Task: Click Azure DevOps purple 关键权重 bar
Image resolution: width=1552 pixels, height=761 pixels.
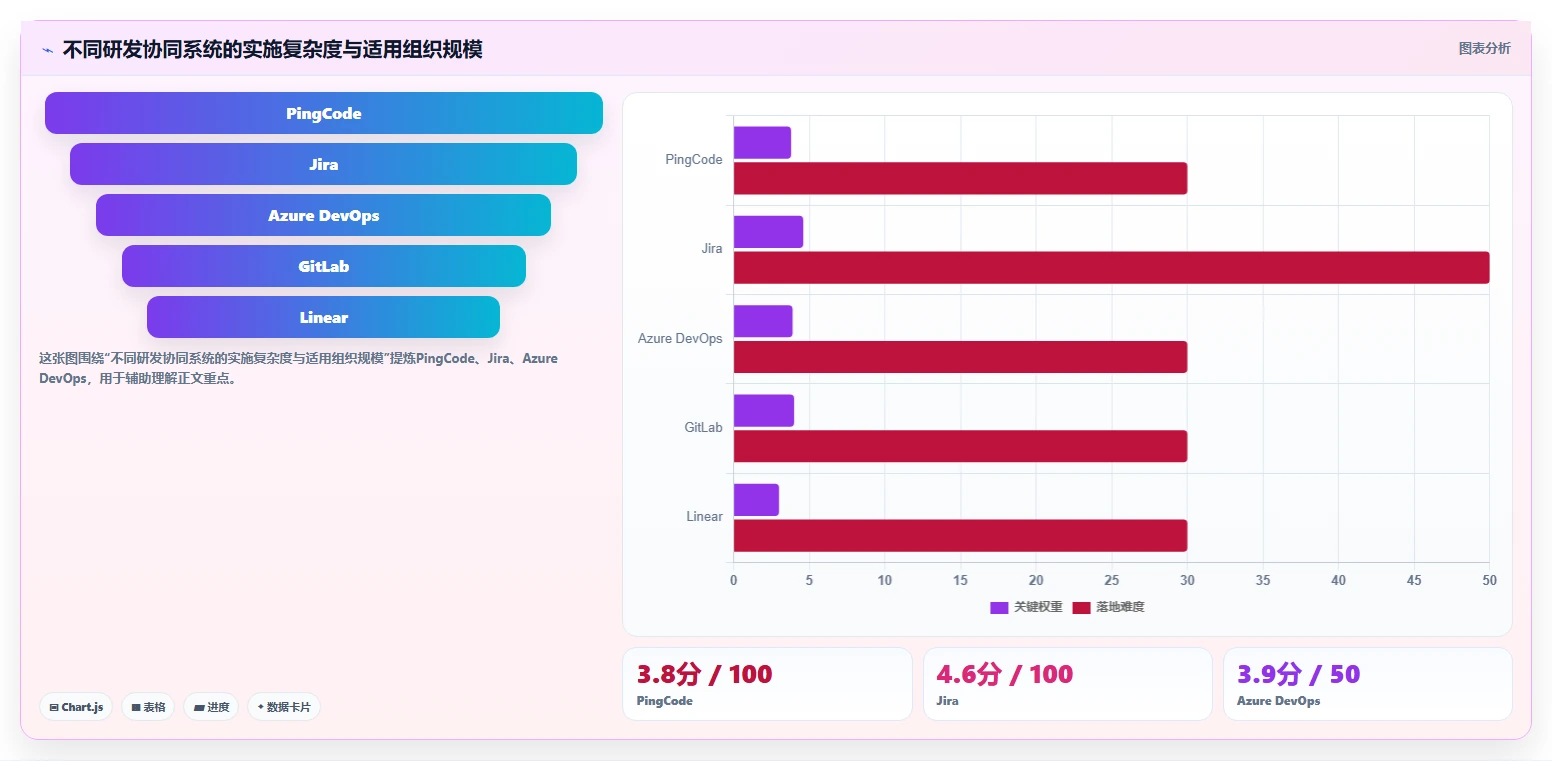Action: pos(763,321)
